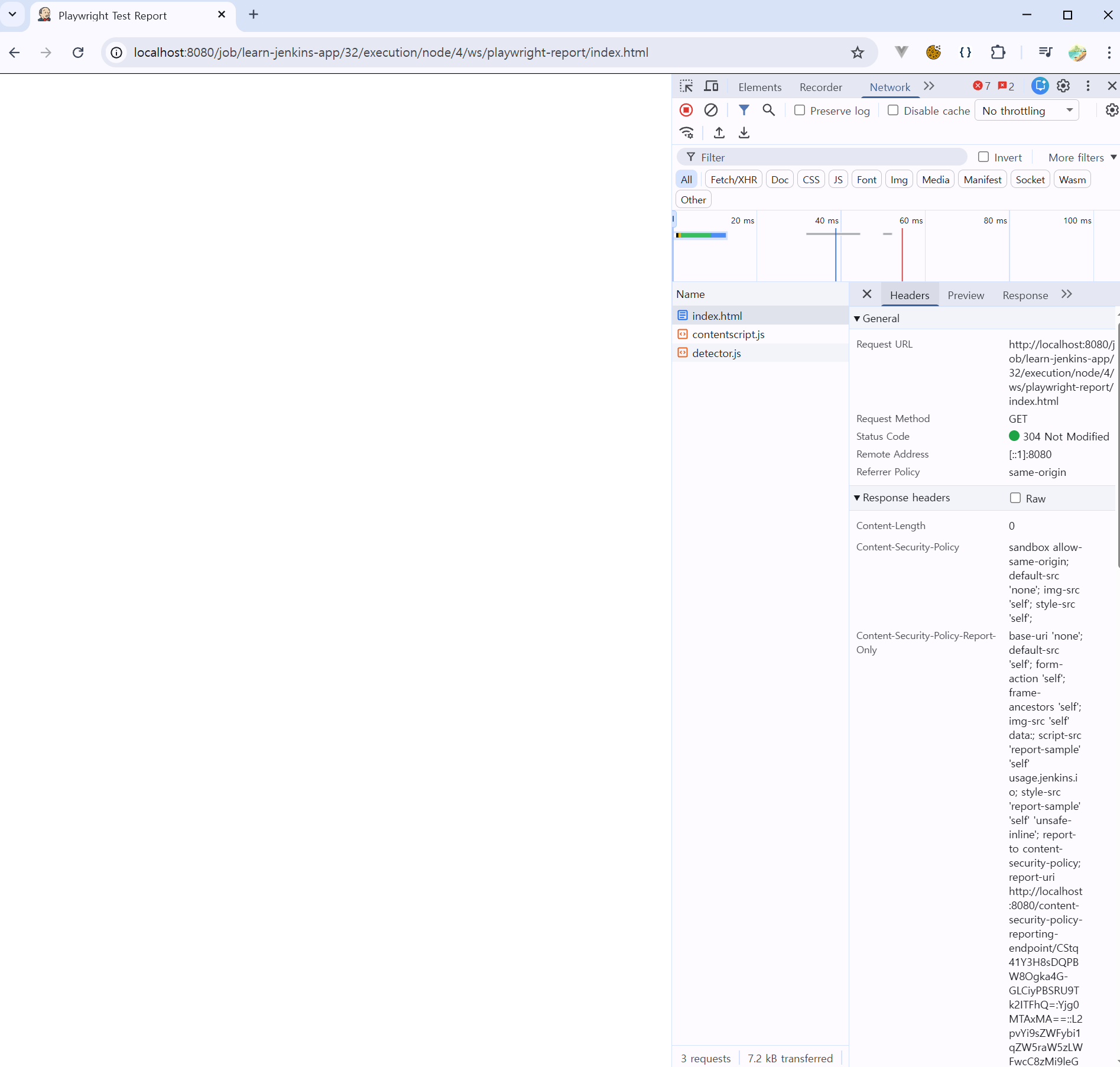The image size is (1120, 1067).
Task: Filter requests by Media
Action: click(x=936, y=180)
